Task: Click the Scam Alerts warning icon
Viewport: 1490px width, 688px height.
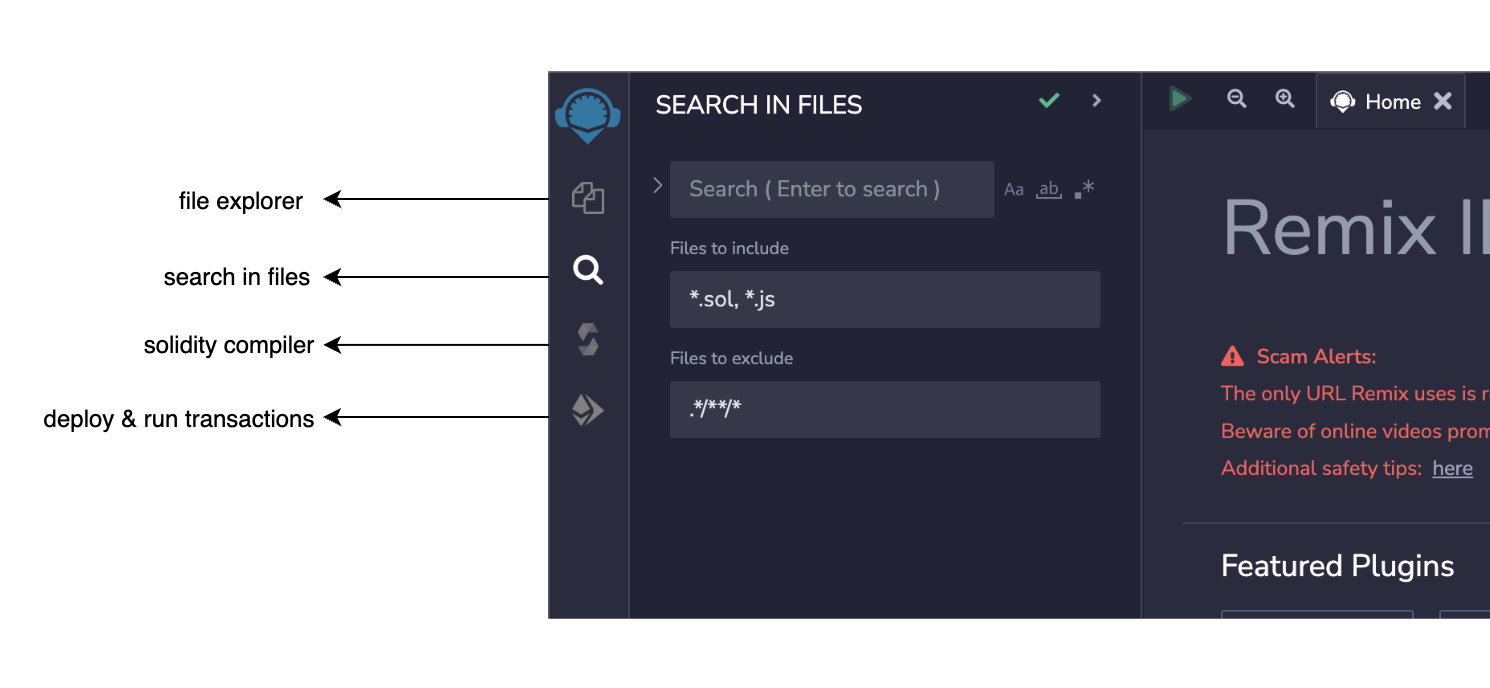Action: tap(1232, 356)
